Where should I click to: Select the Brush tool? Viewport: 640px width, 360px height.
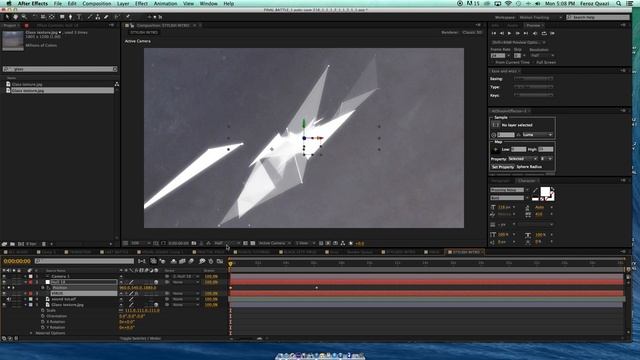(x=89, y=17)
